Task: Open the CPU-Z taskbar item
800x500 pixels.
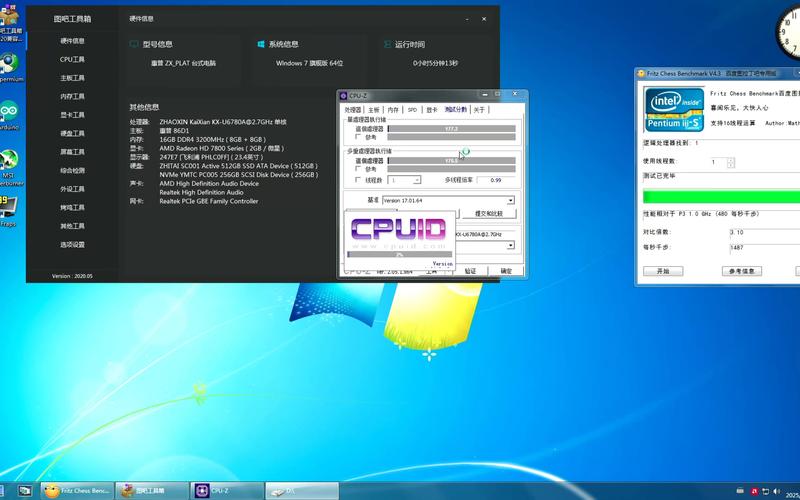Action: point(226,490)
